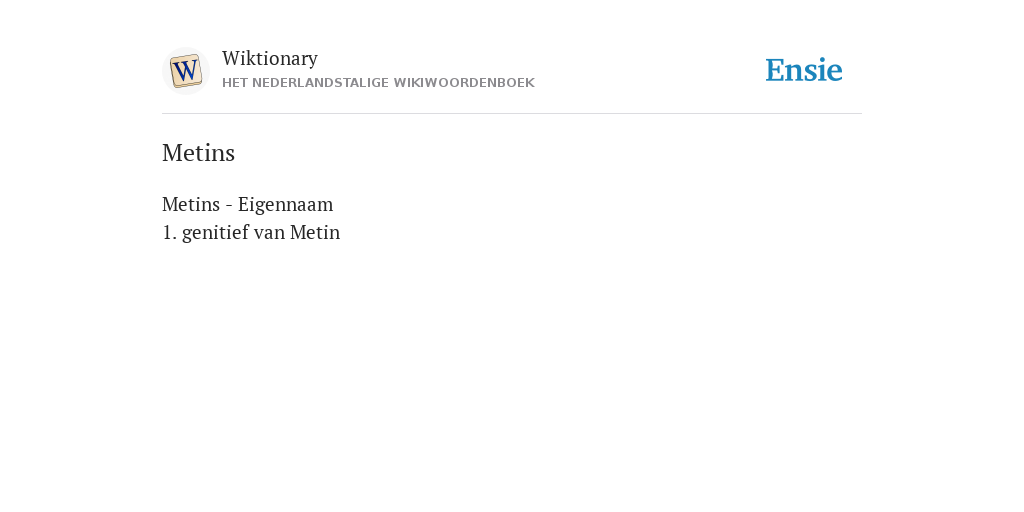The height and width of the screenshot is (512, 1024).
Task: Click the word NEDERLANDSTALIGE in the subtitle
Action: click(x=320, y=83)
